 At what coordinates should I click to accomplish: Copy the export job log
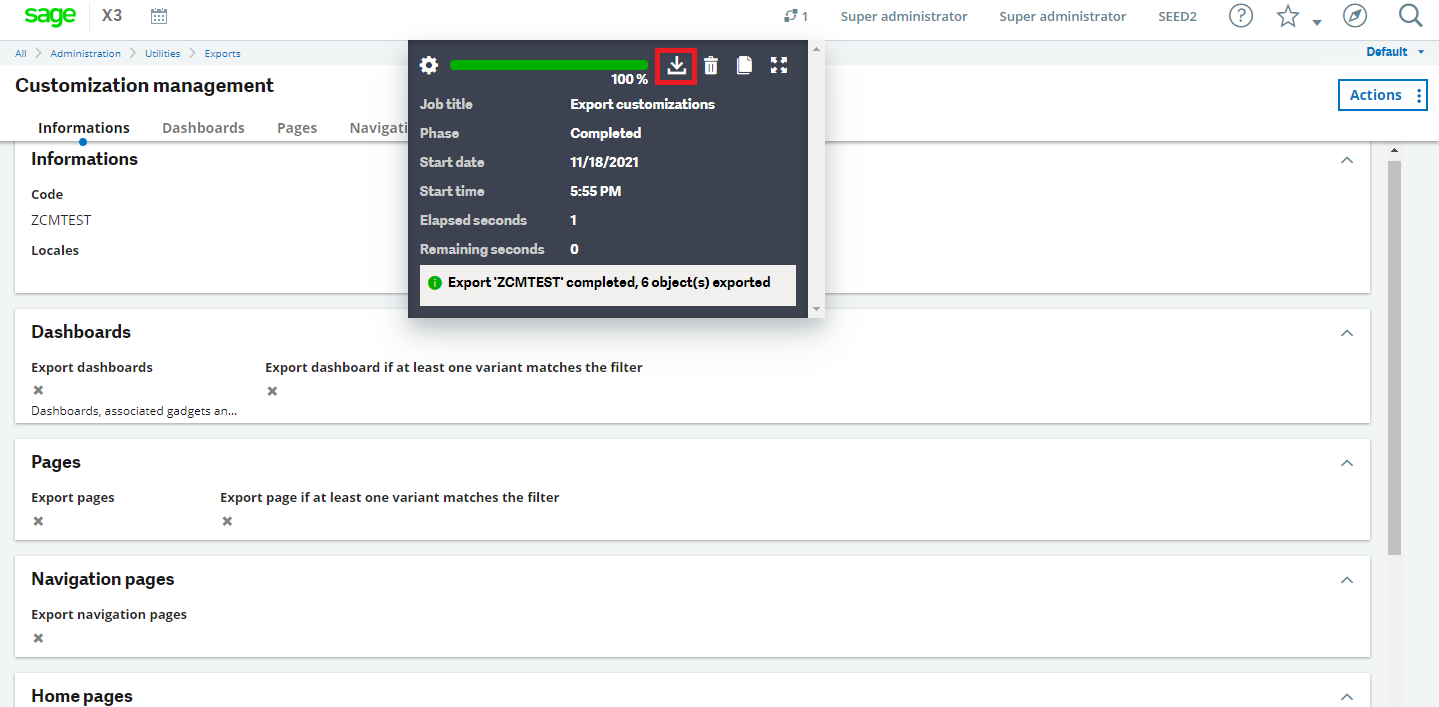pyautogui.click(x=744, y=64)
